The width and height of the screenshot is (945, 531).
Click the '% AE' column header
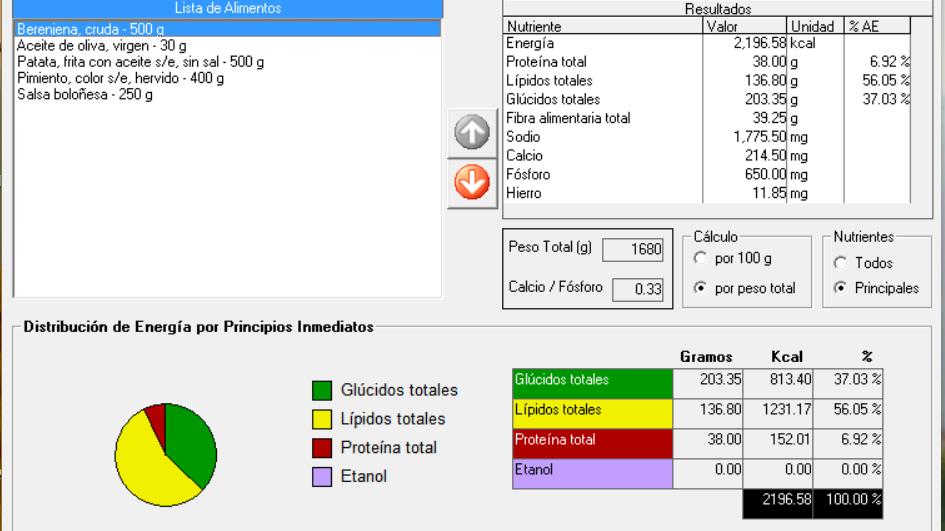coord(877,27)
